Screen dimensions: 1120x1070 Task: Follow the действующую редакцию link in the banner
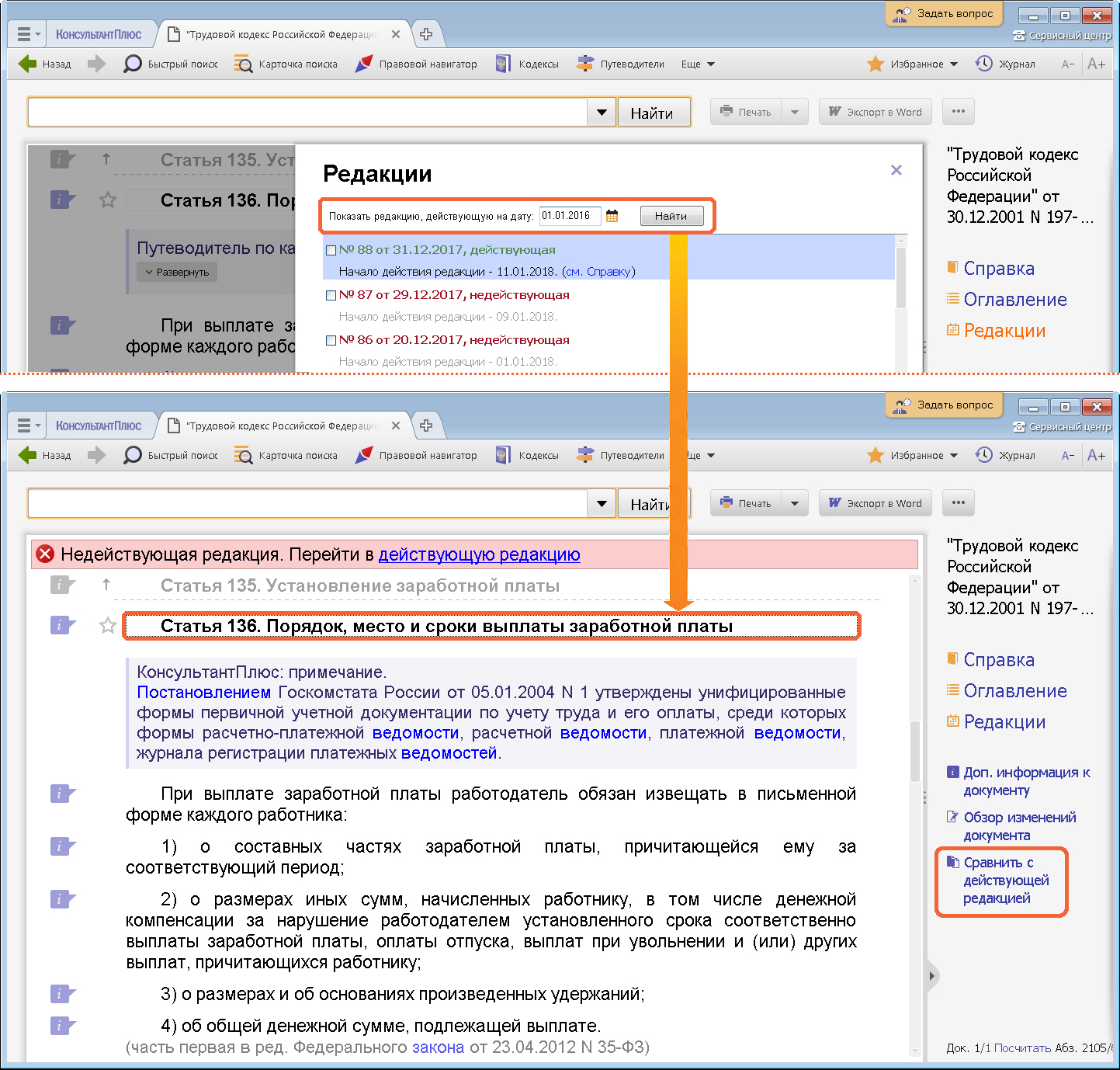[x=479, y=554]
